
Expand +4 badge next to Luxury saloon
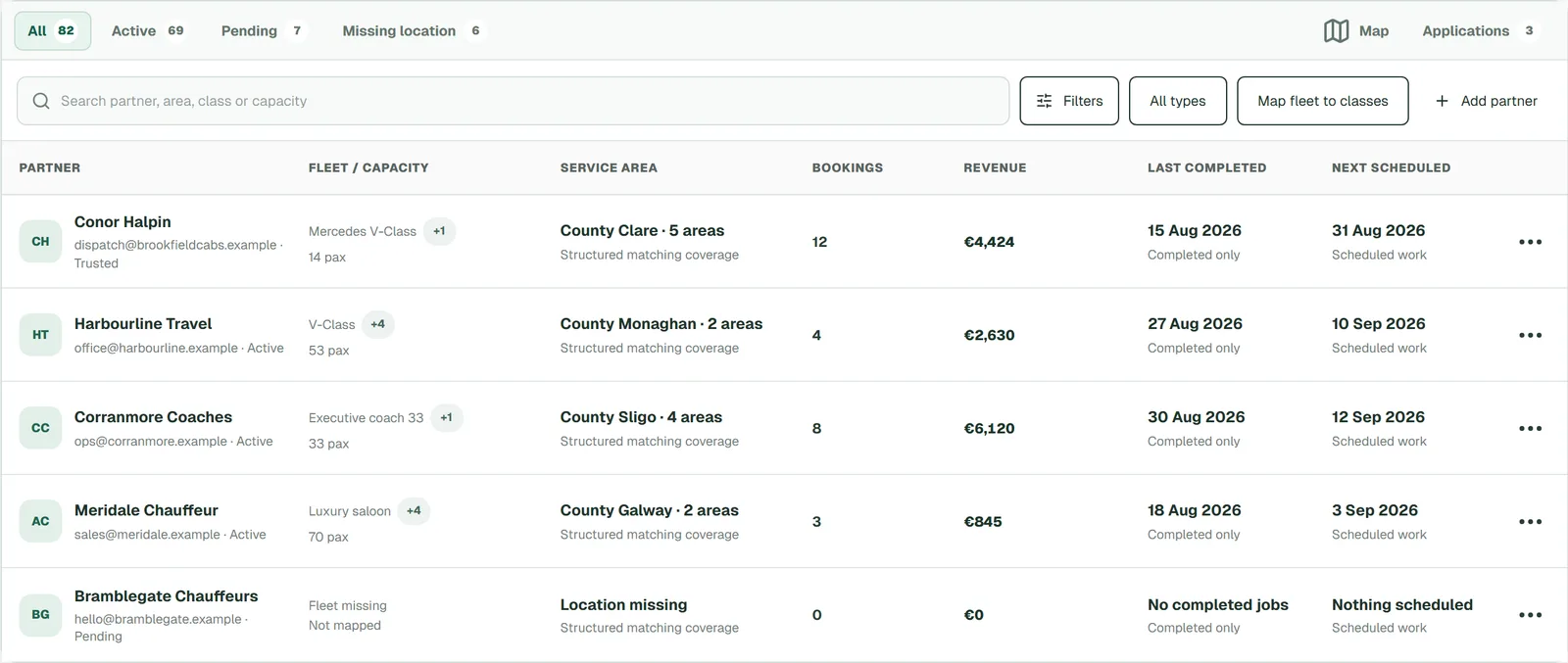tap(414, 510)
